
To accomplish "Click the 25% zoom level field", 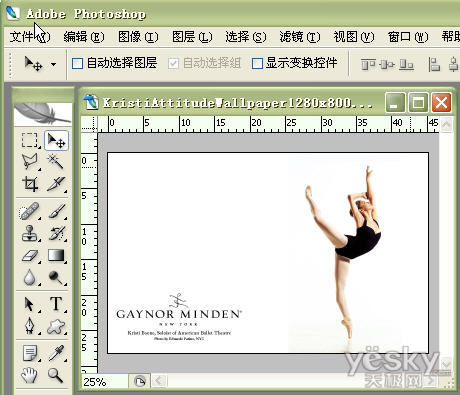I will [x=104, y=381].
